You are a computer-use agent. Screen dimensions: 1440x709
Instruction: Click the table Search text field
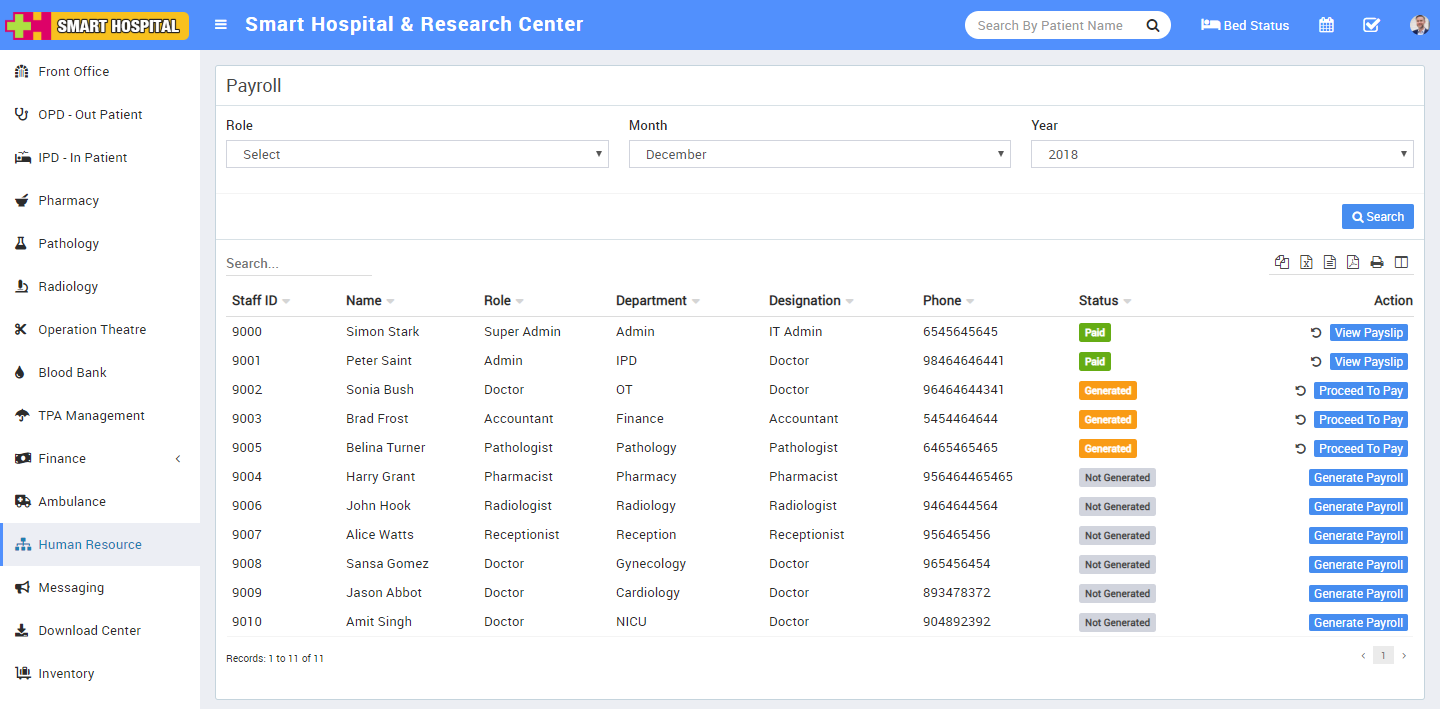(298, 264)
